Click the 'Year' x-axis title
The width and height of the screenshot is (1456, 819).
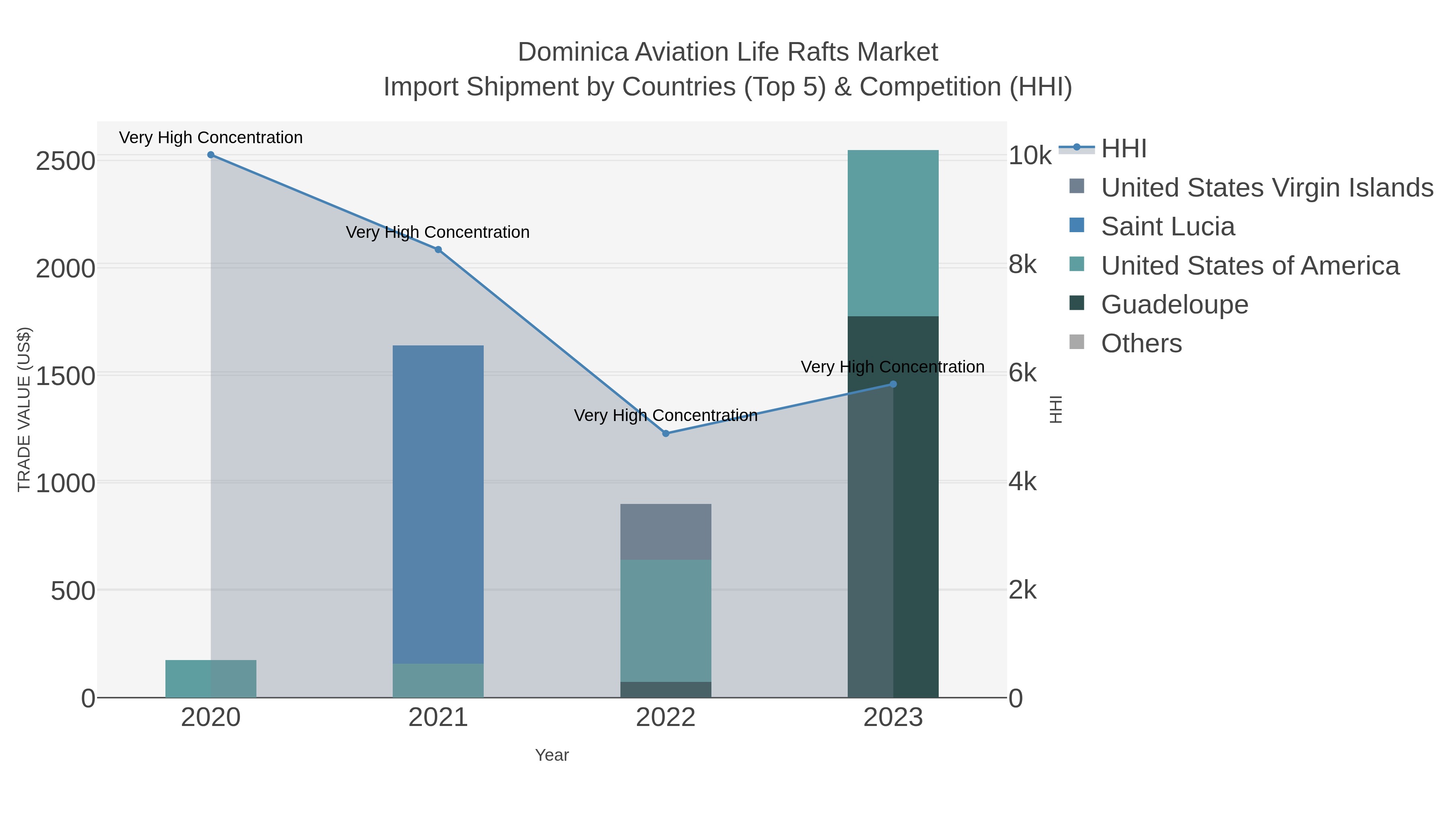pyautogui.click(x=552, y=755)
